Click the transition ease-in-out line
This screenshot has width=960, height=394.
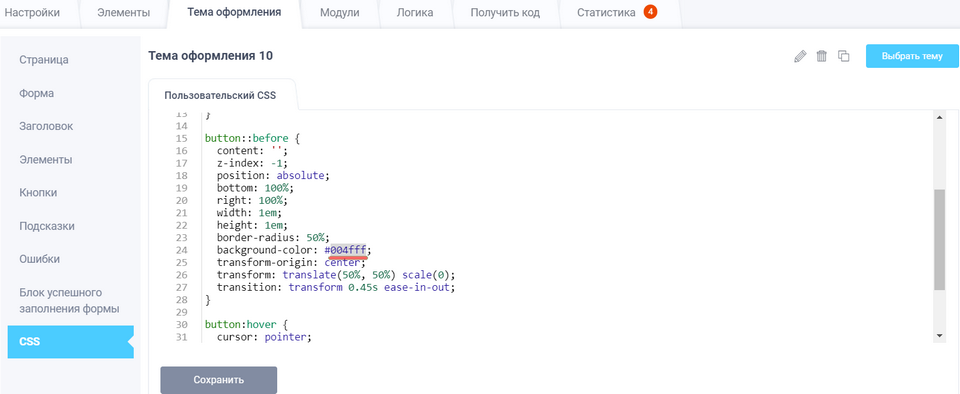(336, 287)
